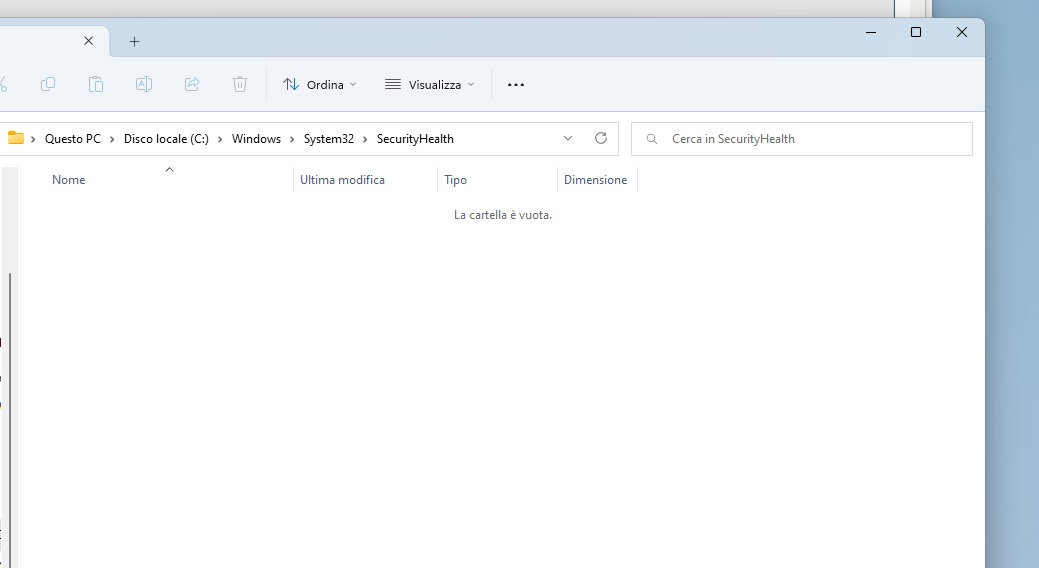1039x568 pixels.
Task: Maximize the Explorer window
Action: pyautogui.click(x=916, y=32)
